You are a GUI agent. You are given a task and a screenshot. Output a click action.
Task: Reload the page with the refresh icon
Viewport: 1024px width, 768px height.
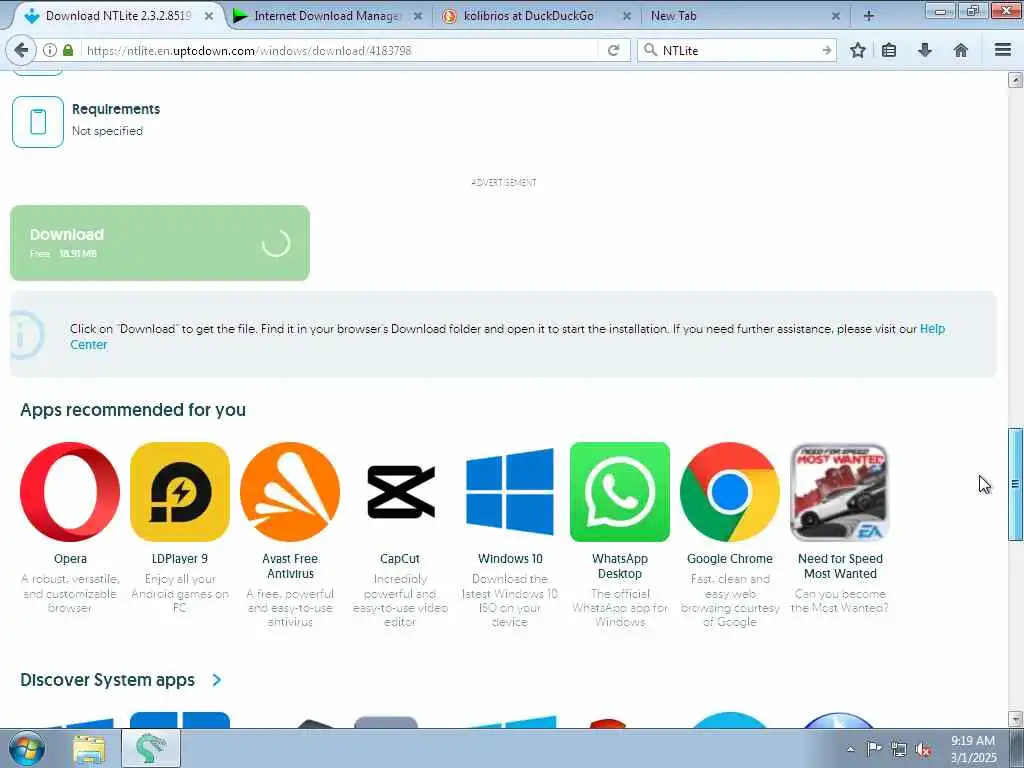coord(613,50)
